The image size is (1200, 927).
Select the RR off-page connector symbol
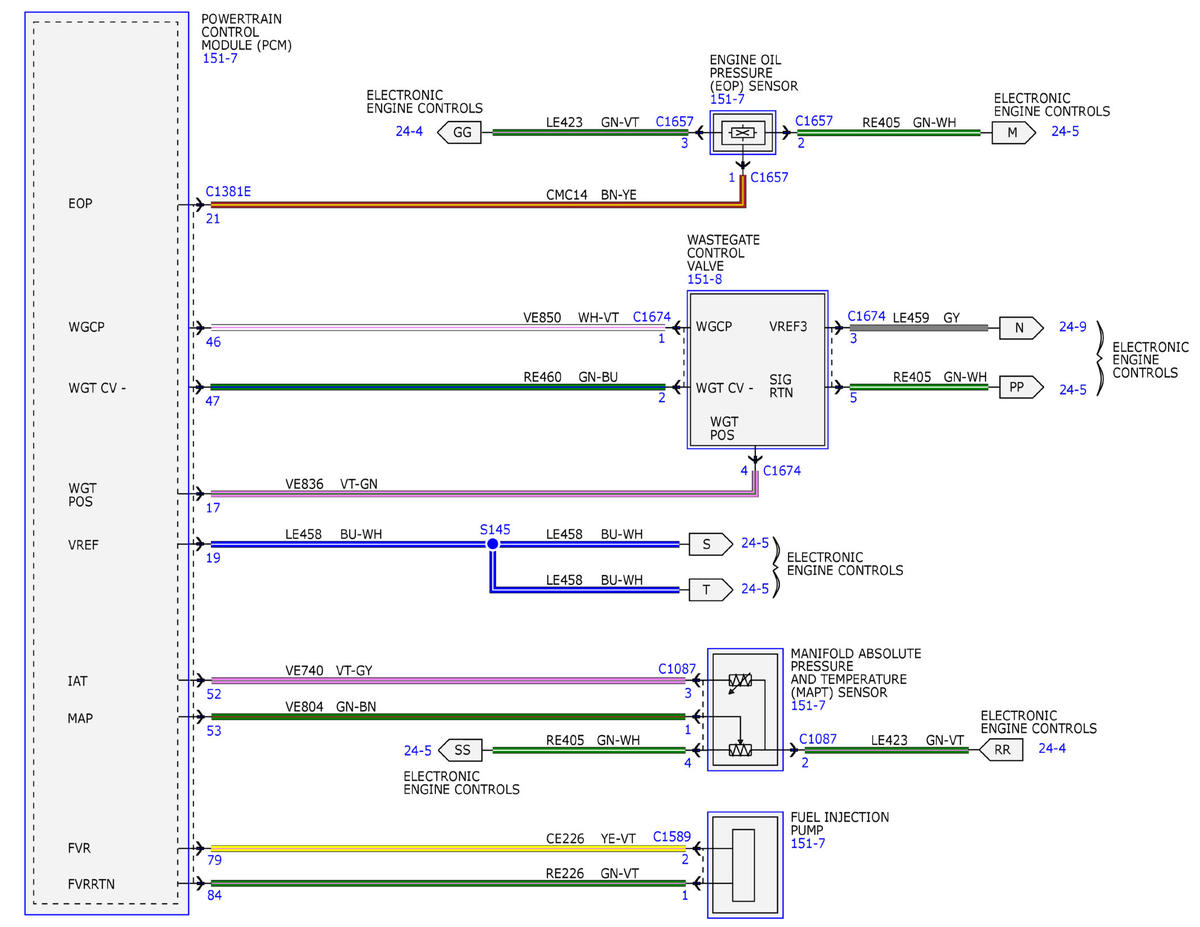point(1001,750)
